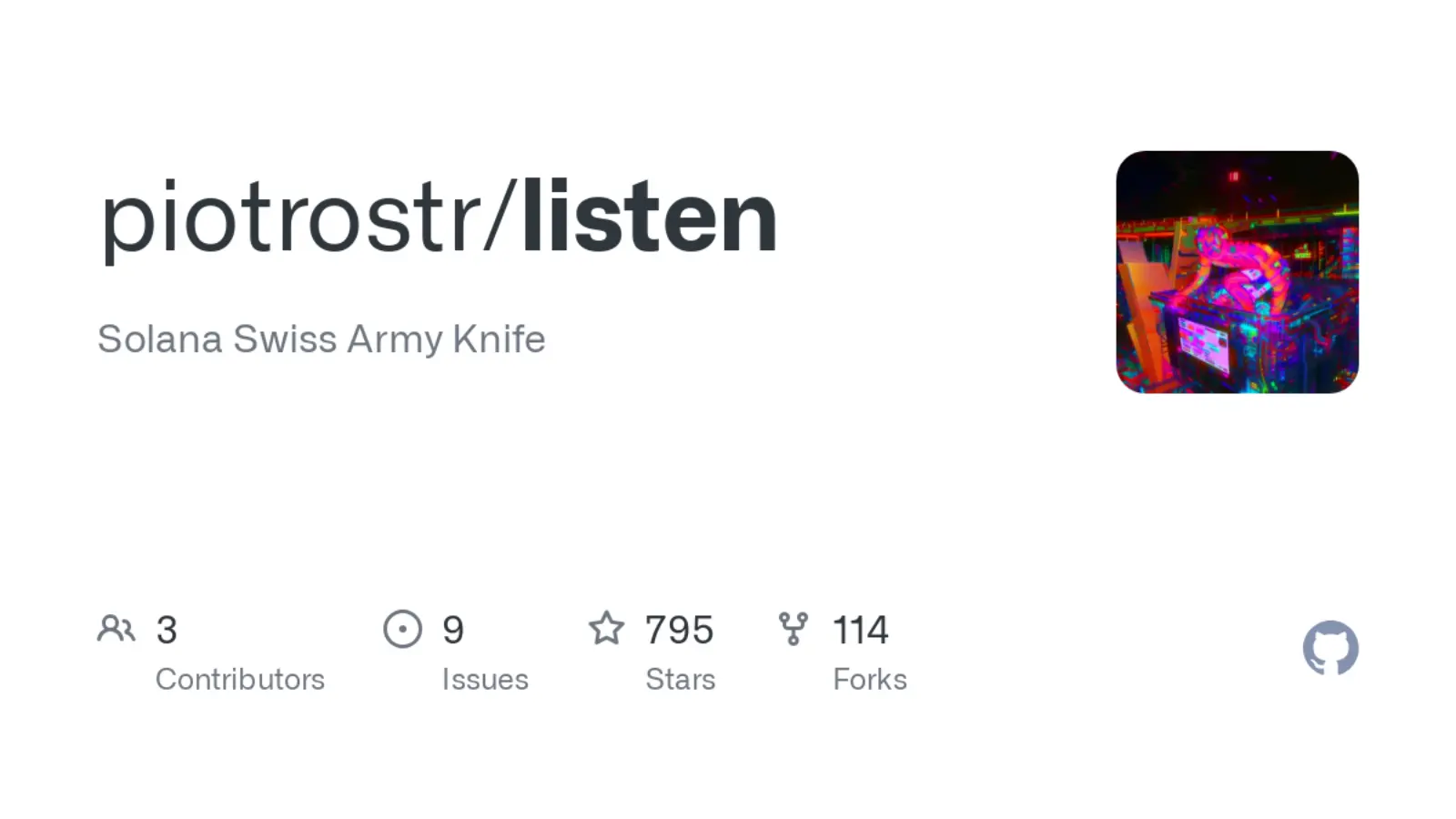
Task: Click the GitHub Octocat logo
Action: pyautogui.click(x=1330, y=648)
